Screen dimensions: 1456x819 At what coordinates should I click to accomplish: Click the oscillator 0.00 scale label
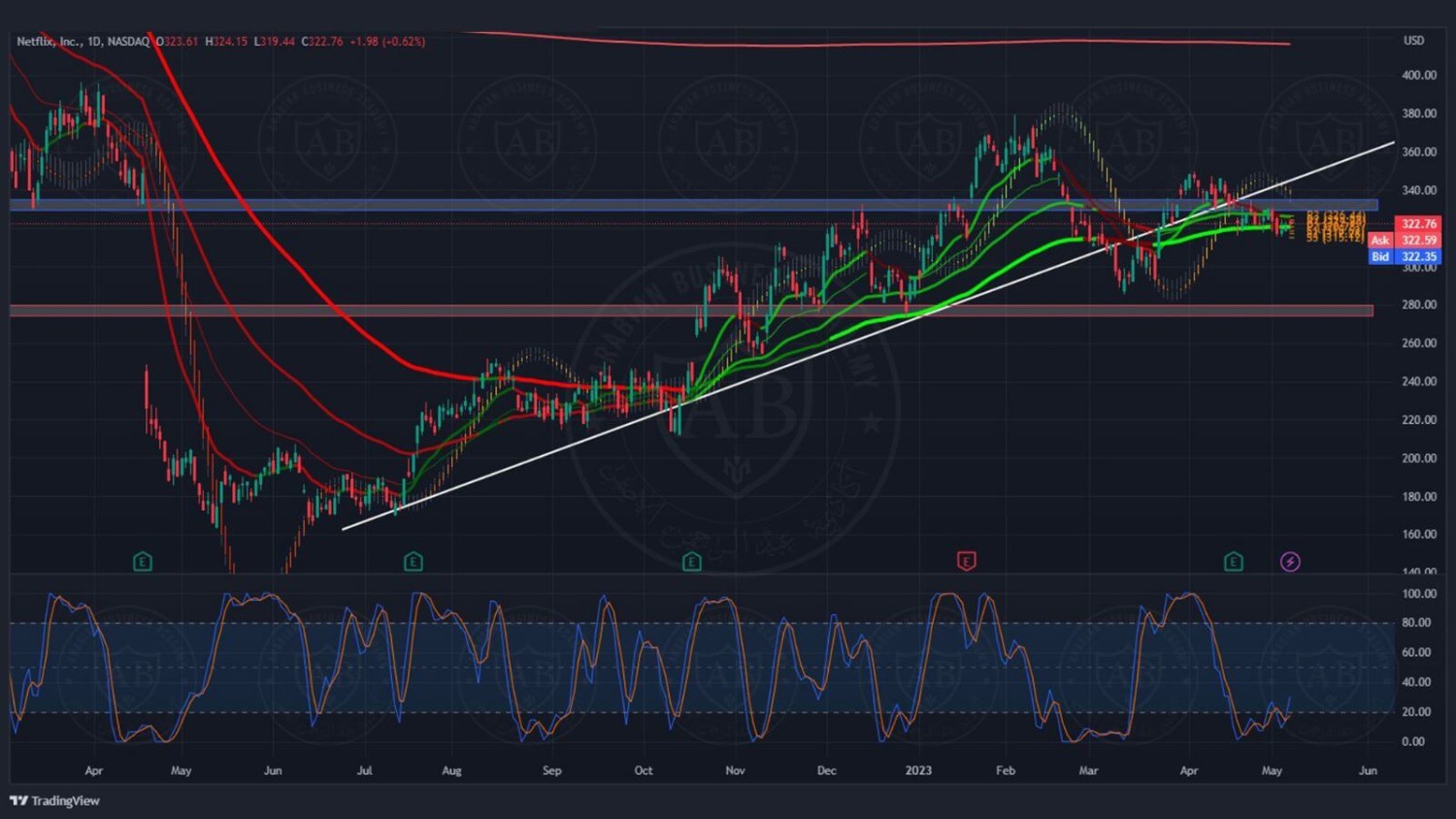(x=1413, y=741)
